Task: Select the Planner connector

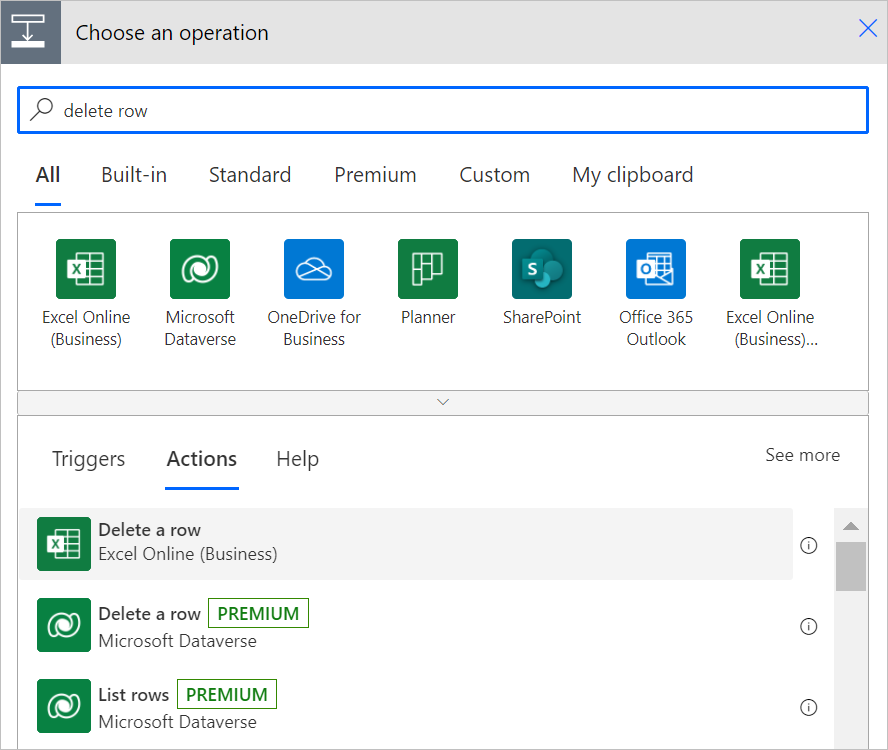Action: click(x=427, y=269)
